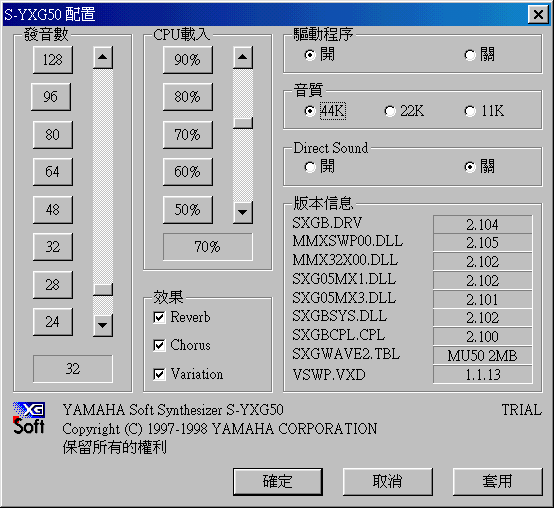Set polyphony to 80 voices

[53, 135]
